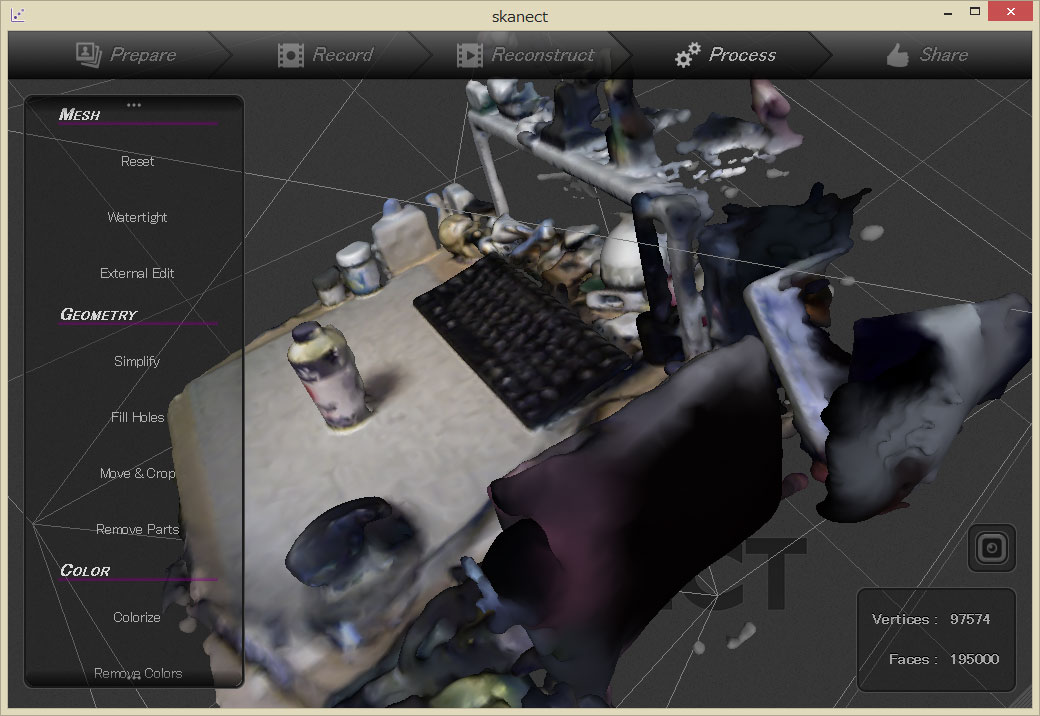Open External Edit in the Mesh section
The image size is (1040, 716).
click(x=137, y=273)
